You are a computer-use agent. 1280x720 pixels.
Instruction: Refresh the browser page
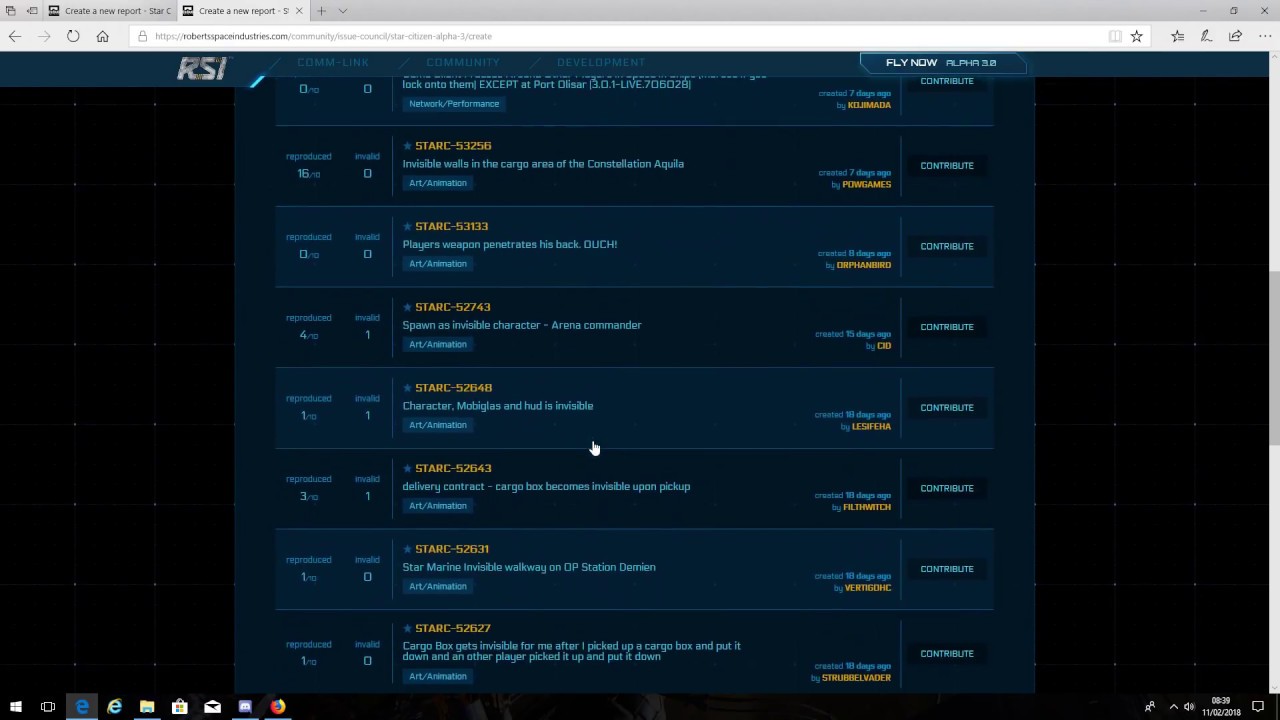click(x=73, y=36)
